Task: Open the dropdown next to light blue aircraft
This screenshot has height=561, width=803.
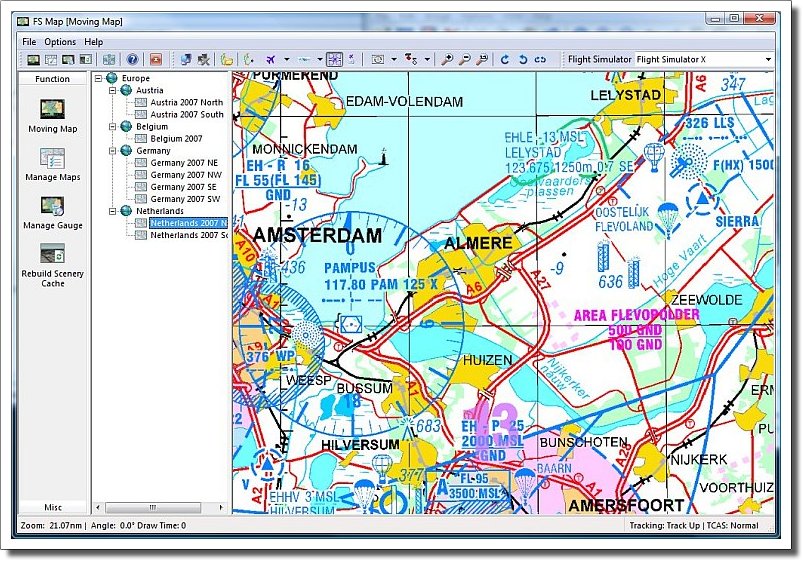Action: [x=320, y=60]
